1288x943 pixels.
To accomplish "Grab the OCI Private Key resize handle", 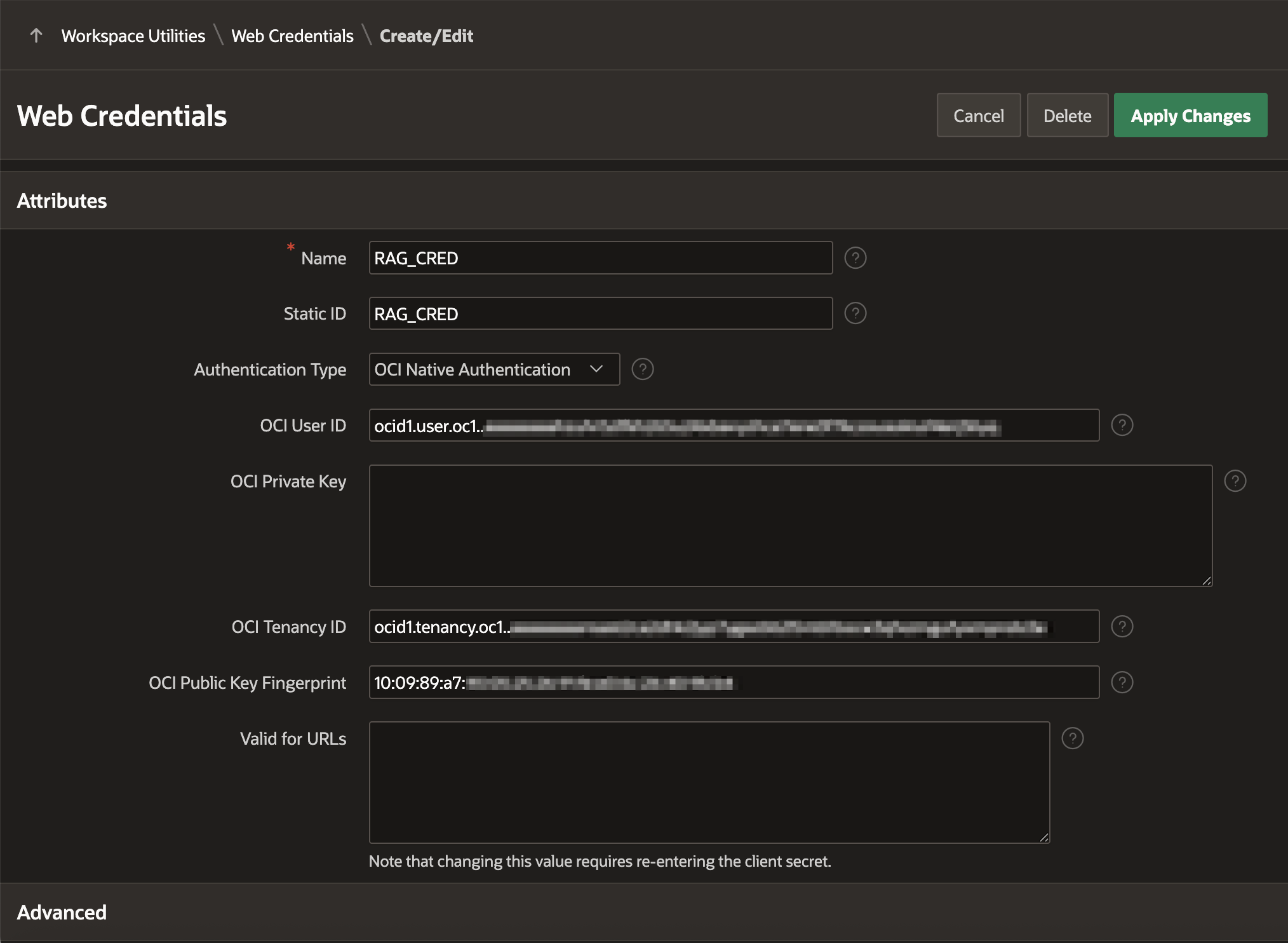I will [x=1207, y=581].
